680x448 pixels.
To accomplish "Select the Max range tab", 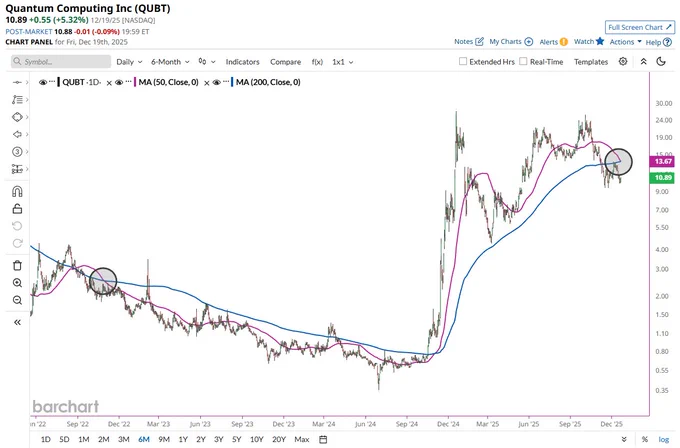I will coord(302,439).
